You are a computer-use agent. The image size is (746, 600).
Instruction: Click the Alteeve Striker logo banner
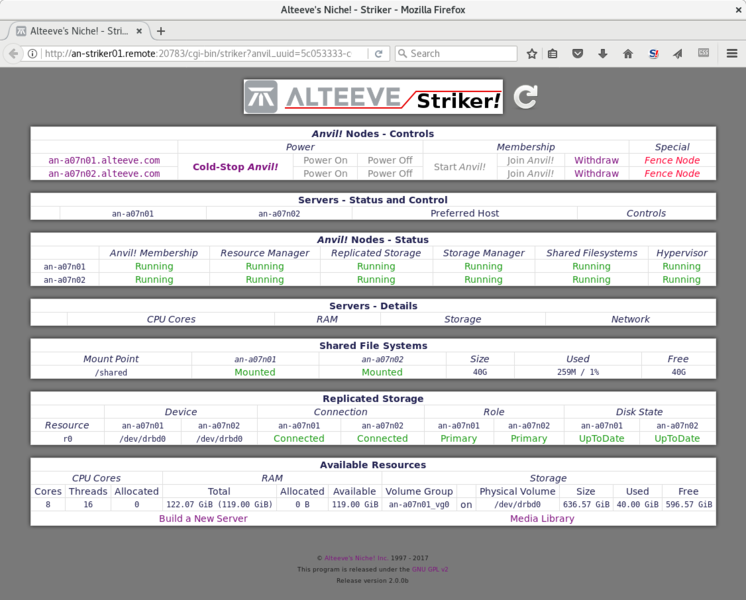[373, 97]
